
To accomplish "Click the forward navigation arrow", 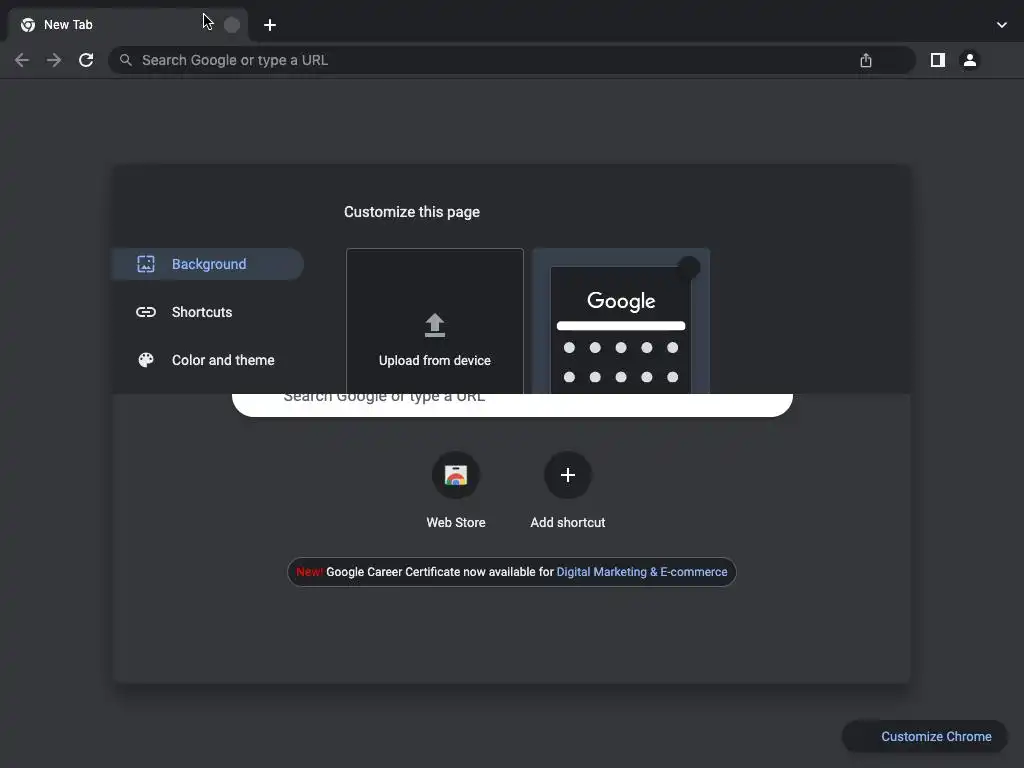I will pyautogui.click(x=54, y=60).
